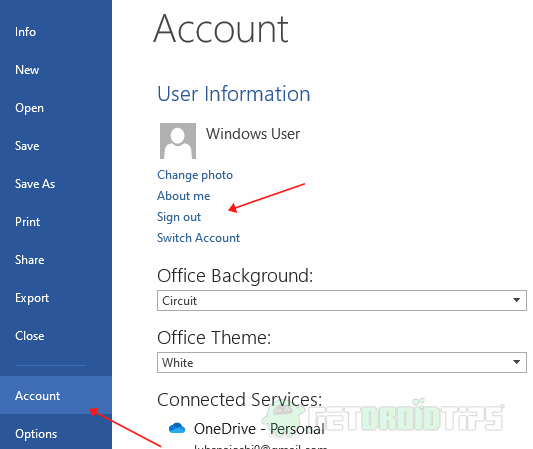Open the About me link
Image resolution: width=533 pixels, height=449 pixels.
click(184, 196)
